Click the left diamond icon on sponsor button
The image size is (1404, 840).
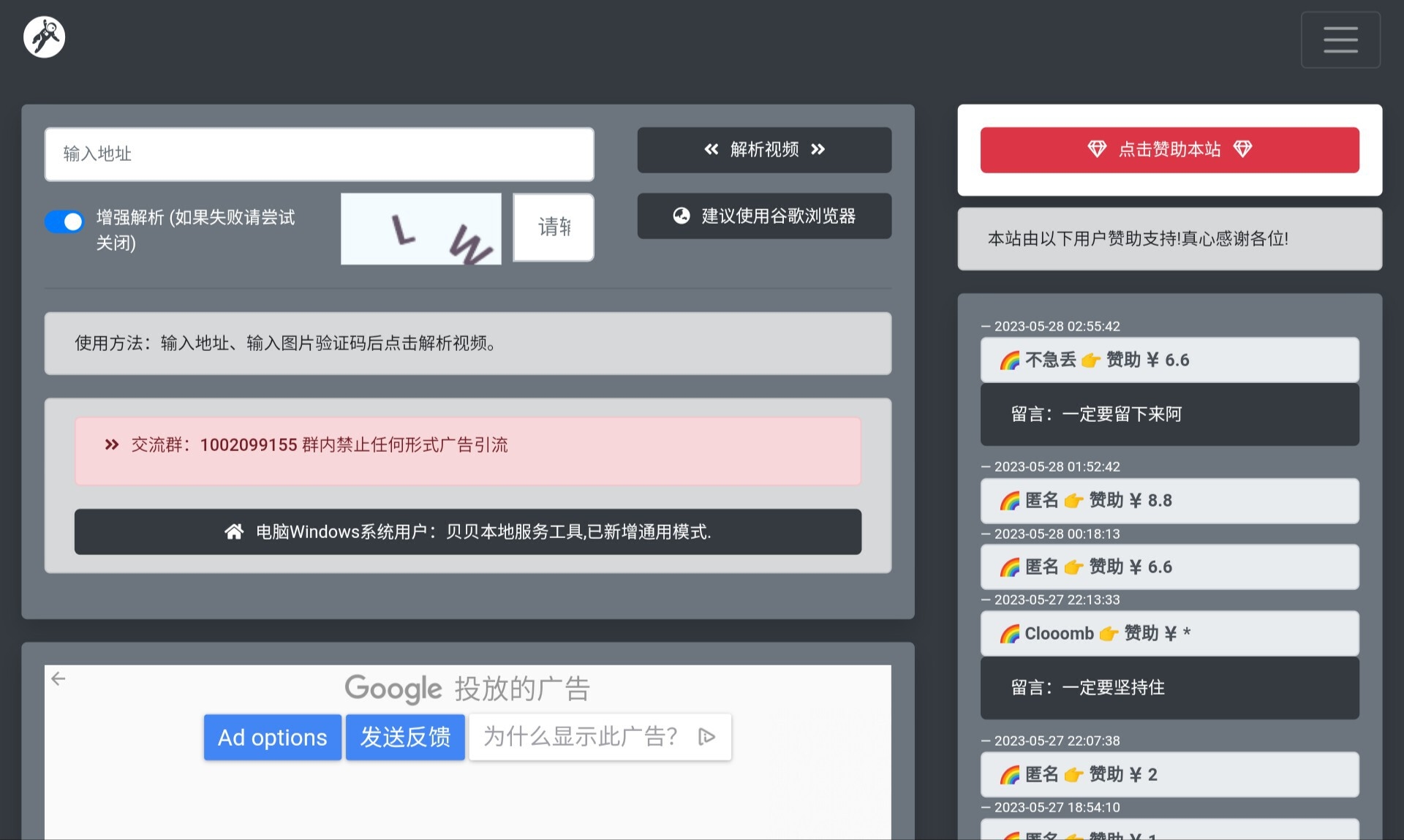1097,149
